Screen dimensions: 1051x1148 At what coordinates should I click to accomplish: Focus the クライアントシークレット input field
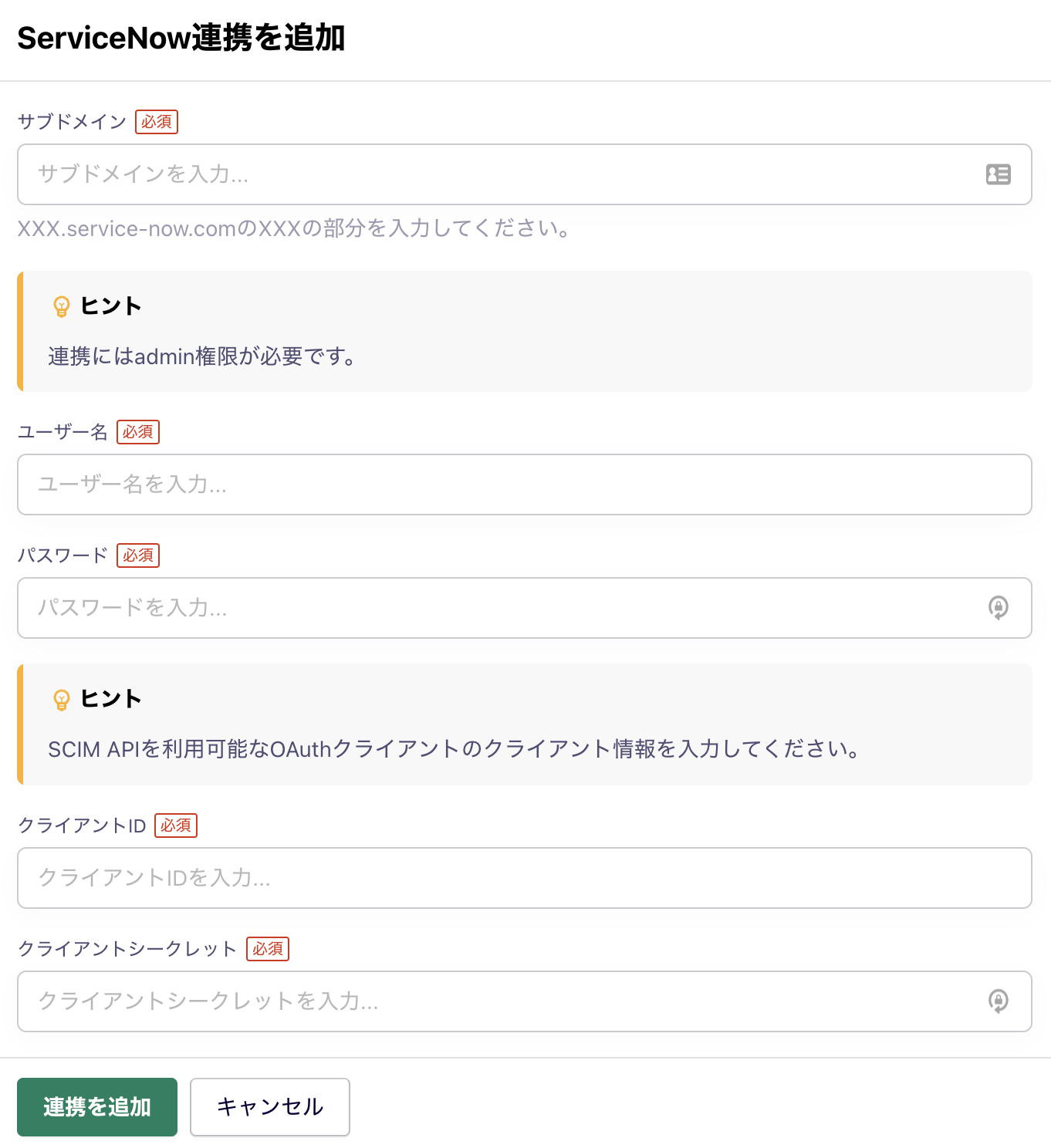(502, 1001)
